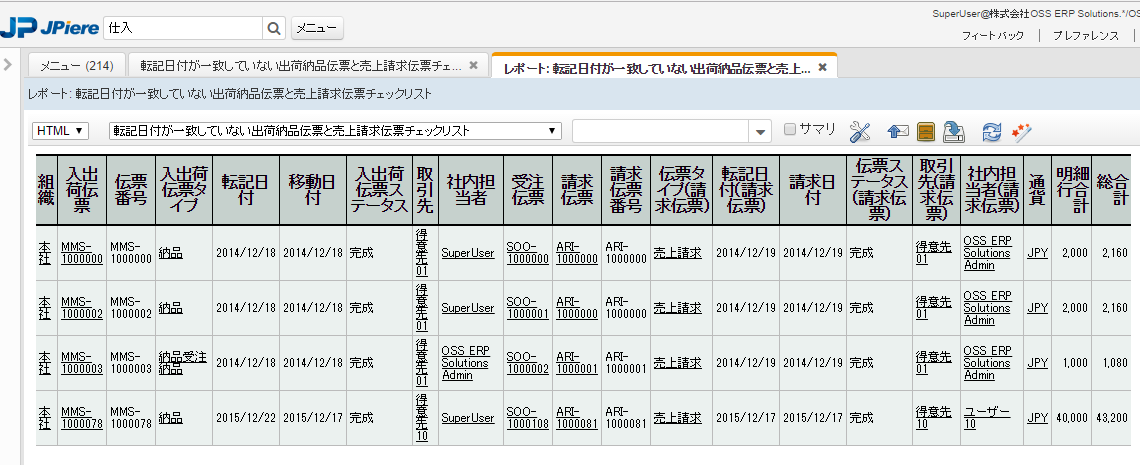Click the search magnifier icon
This screenshot has height=465, width=1140.
click(273, 28)
